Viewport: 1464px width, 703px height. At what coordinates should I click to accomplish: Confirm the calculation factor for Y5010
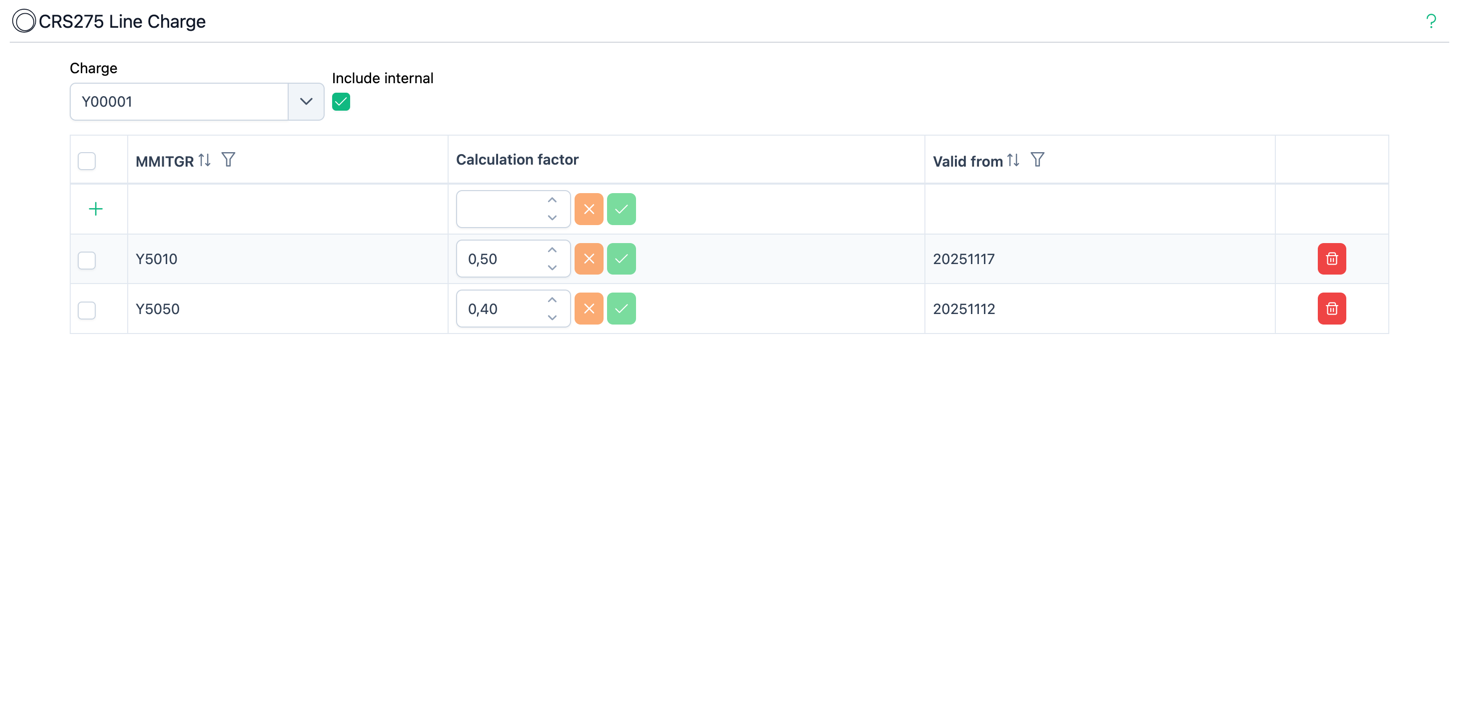(621, 258)
